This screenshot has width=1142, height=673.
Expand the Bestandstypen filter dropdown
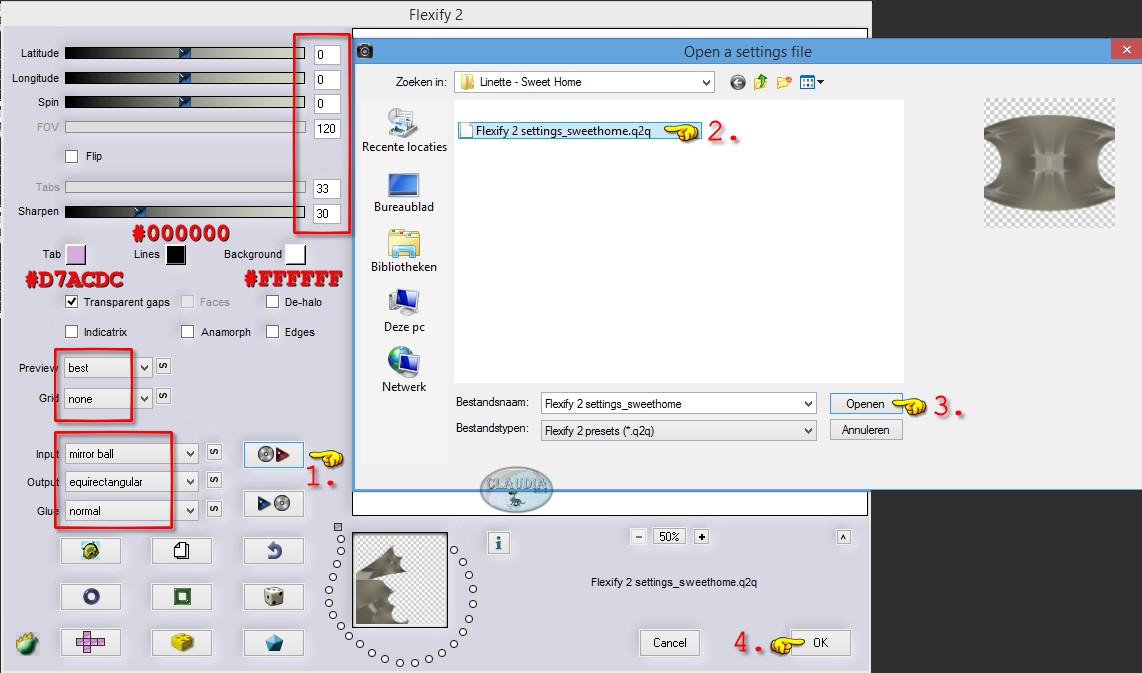[x=808, y=431]
